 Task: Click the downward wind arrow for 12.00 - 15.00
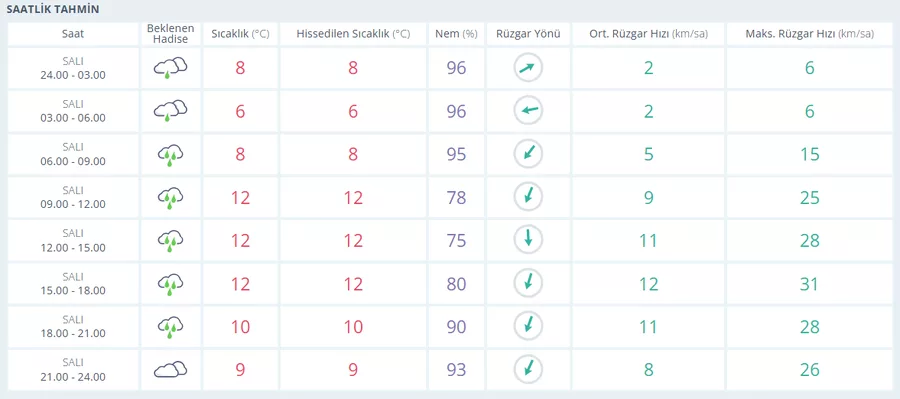528,240
